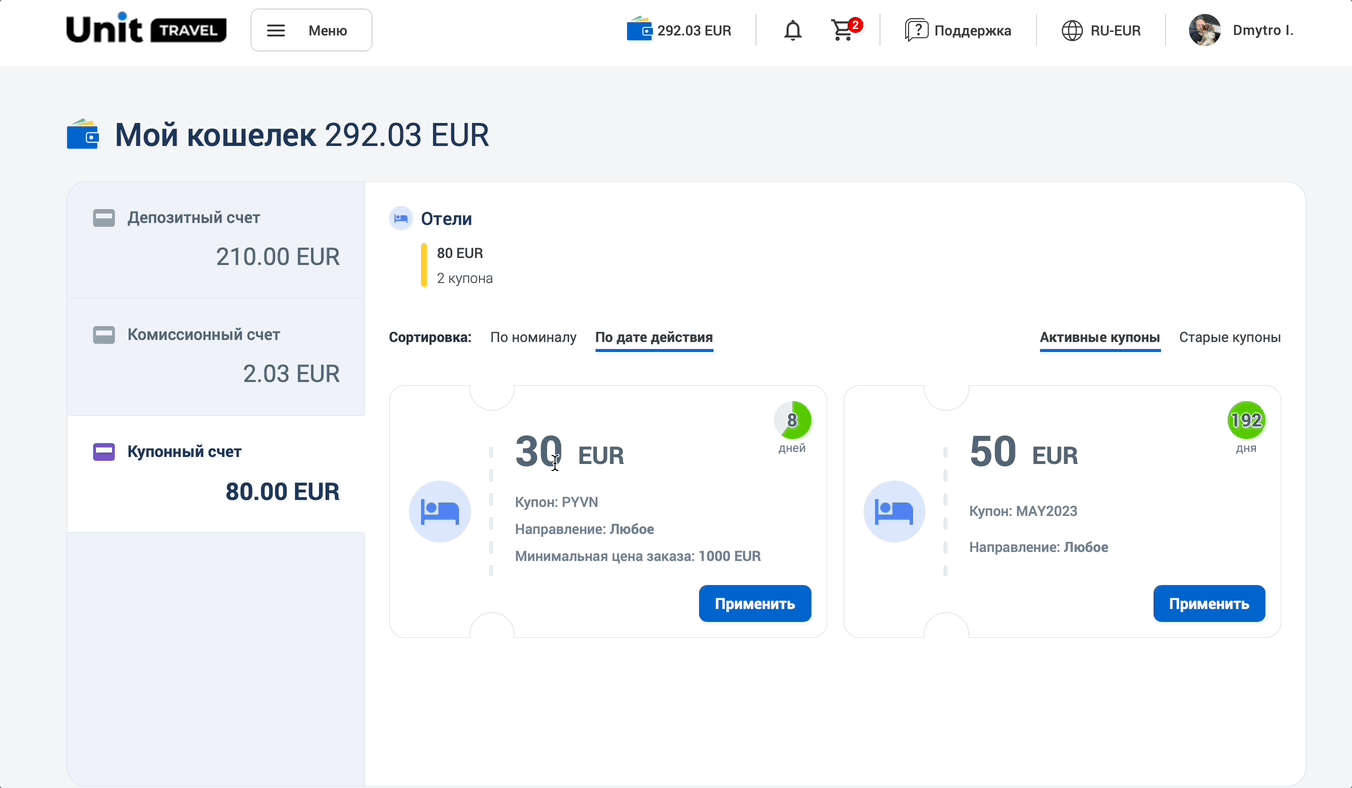Viewport: 1352px width, 788px height.
Task: Click the Unit Travel logo
Action: [x=146, y=30]
